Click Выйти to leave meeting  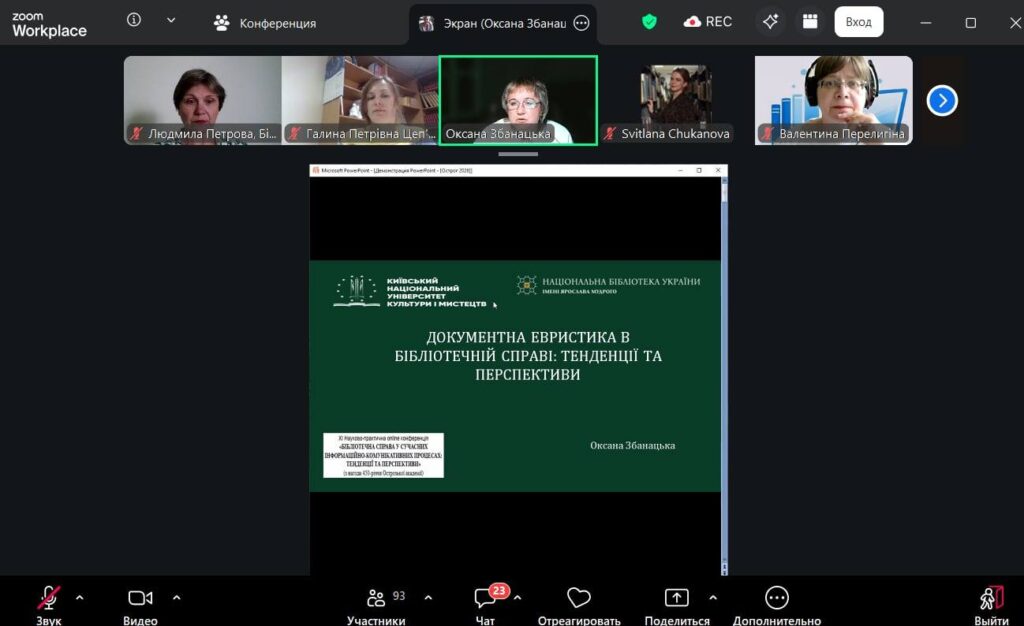991,604
